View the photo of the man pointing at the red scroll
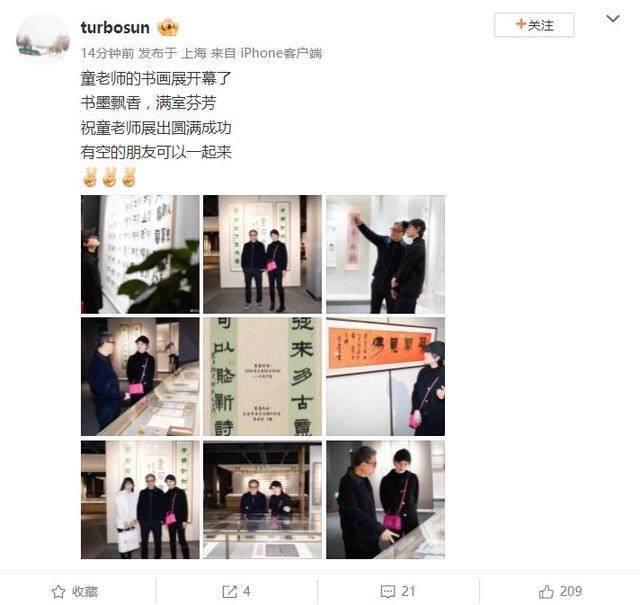Screen dimensions: 640x605 click(x=385, y=254)
